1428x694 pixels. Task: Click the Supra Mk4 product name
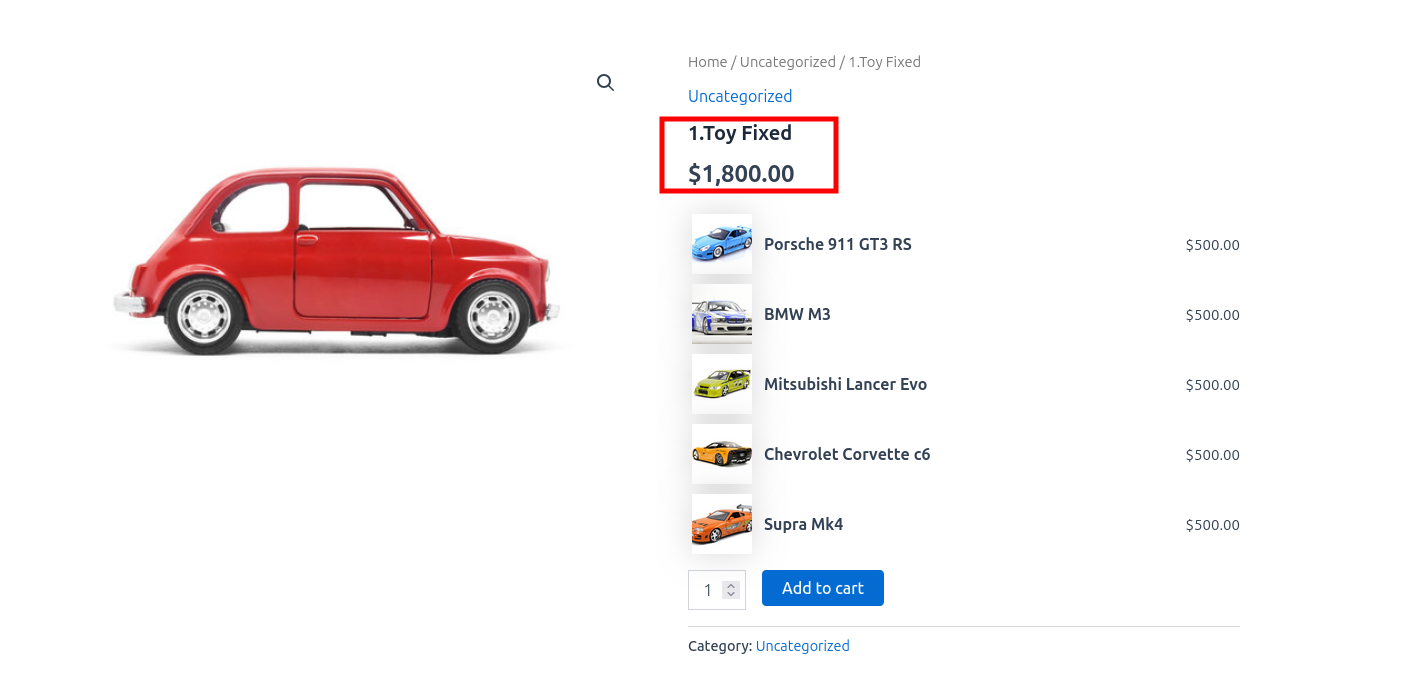coord(803,524)
